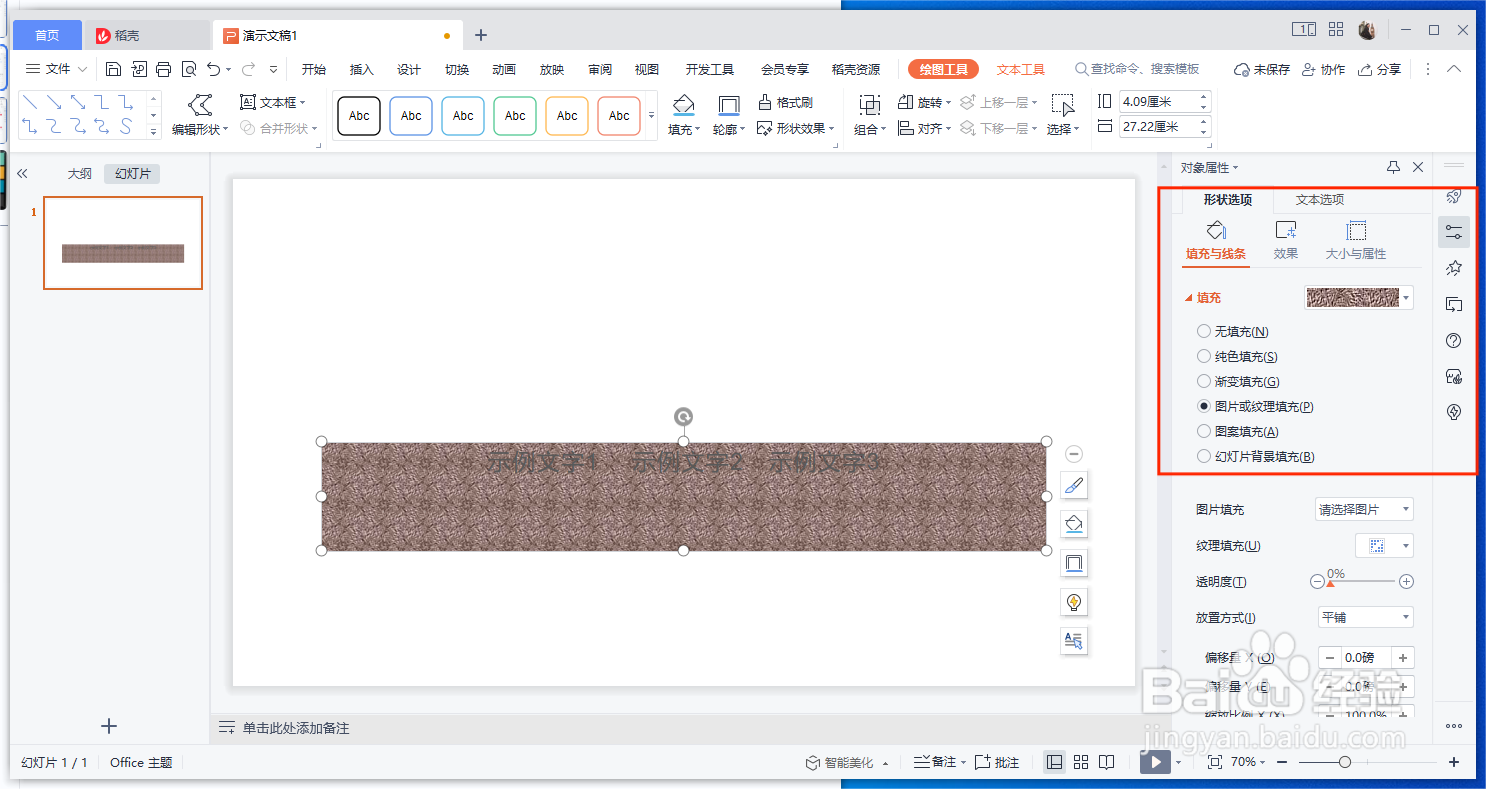Open the Drawing Tools (绘图工具) tab
Viewport: 1486px width, 789px height.
(943, 69)
